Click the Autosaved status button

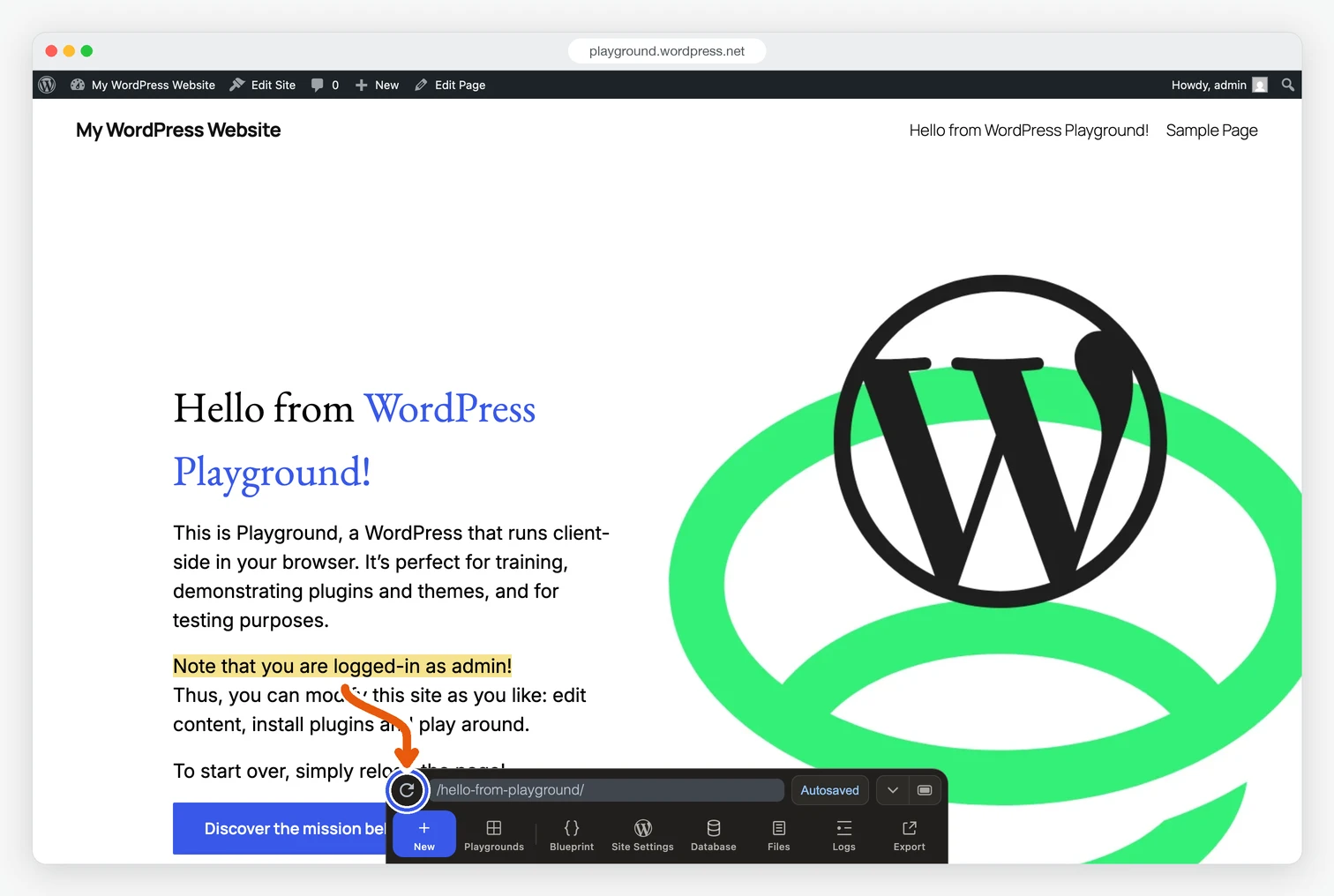[x=829, y=790]
